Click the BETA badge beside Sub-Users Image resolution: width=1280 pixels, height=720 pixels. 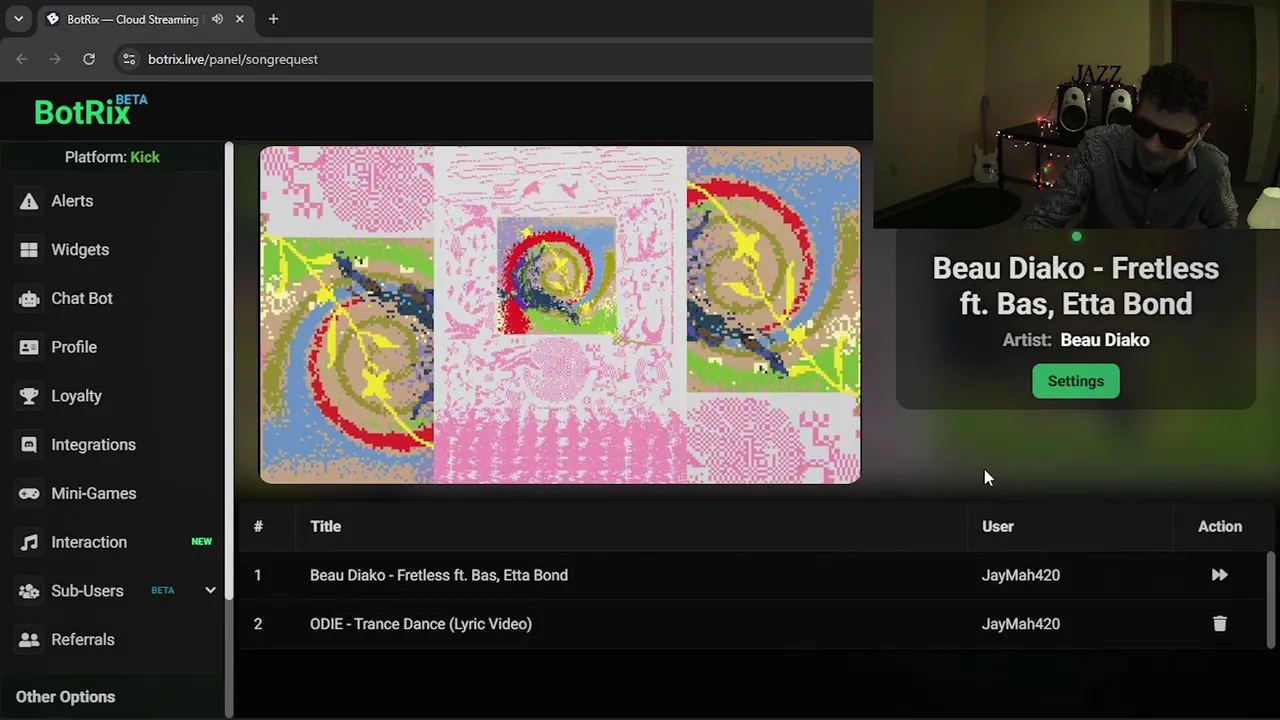point(163,591)
